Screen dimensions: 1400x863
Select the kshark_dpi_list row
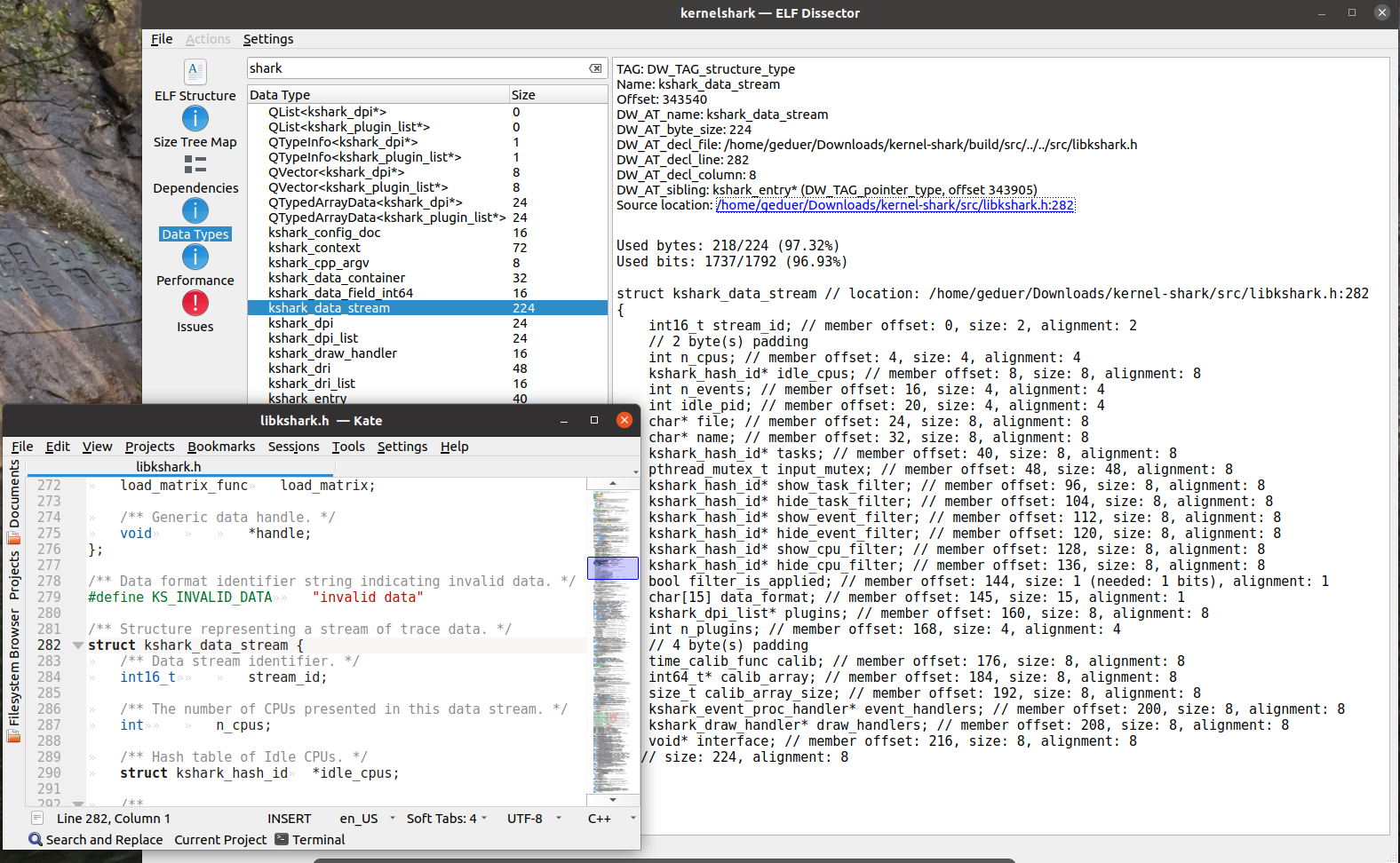427,338
